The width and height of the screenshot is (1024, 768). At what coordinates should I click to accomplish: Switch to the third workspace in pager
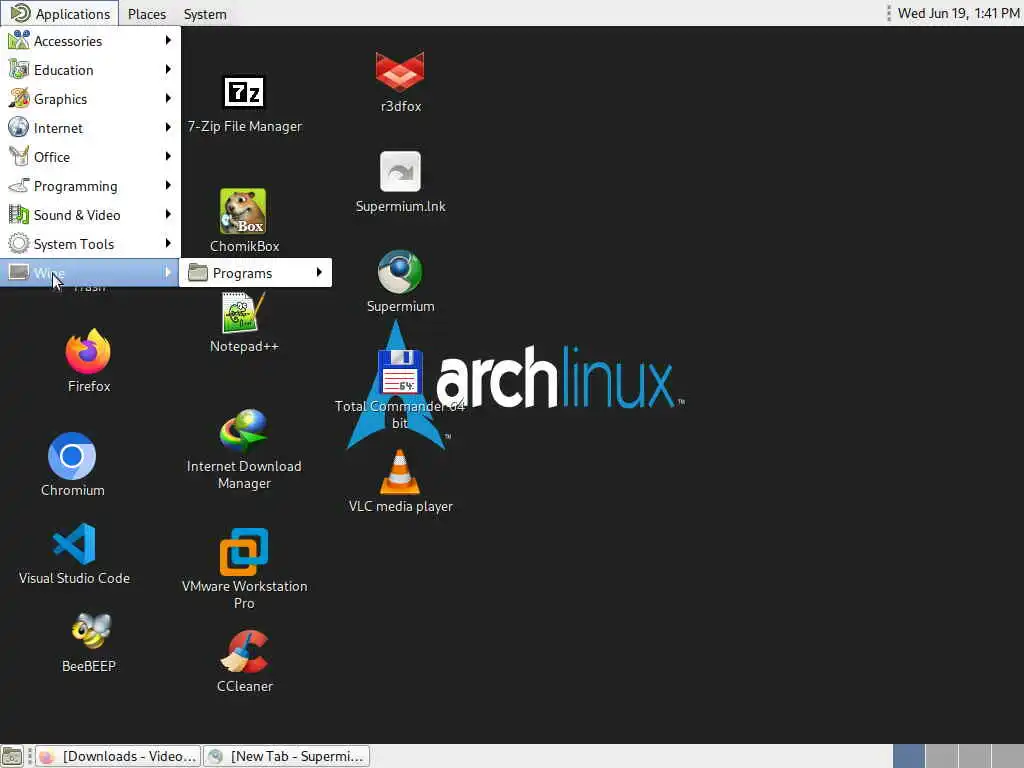click(974, 756)
